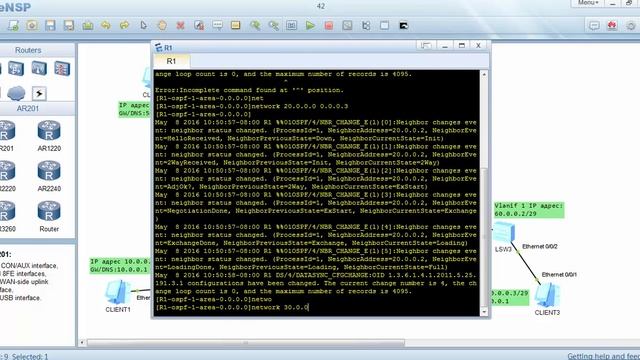This screenshot has height=360, width=640.
Task: Create a new topology from toolbar
Action: (x=13, y=25)
